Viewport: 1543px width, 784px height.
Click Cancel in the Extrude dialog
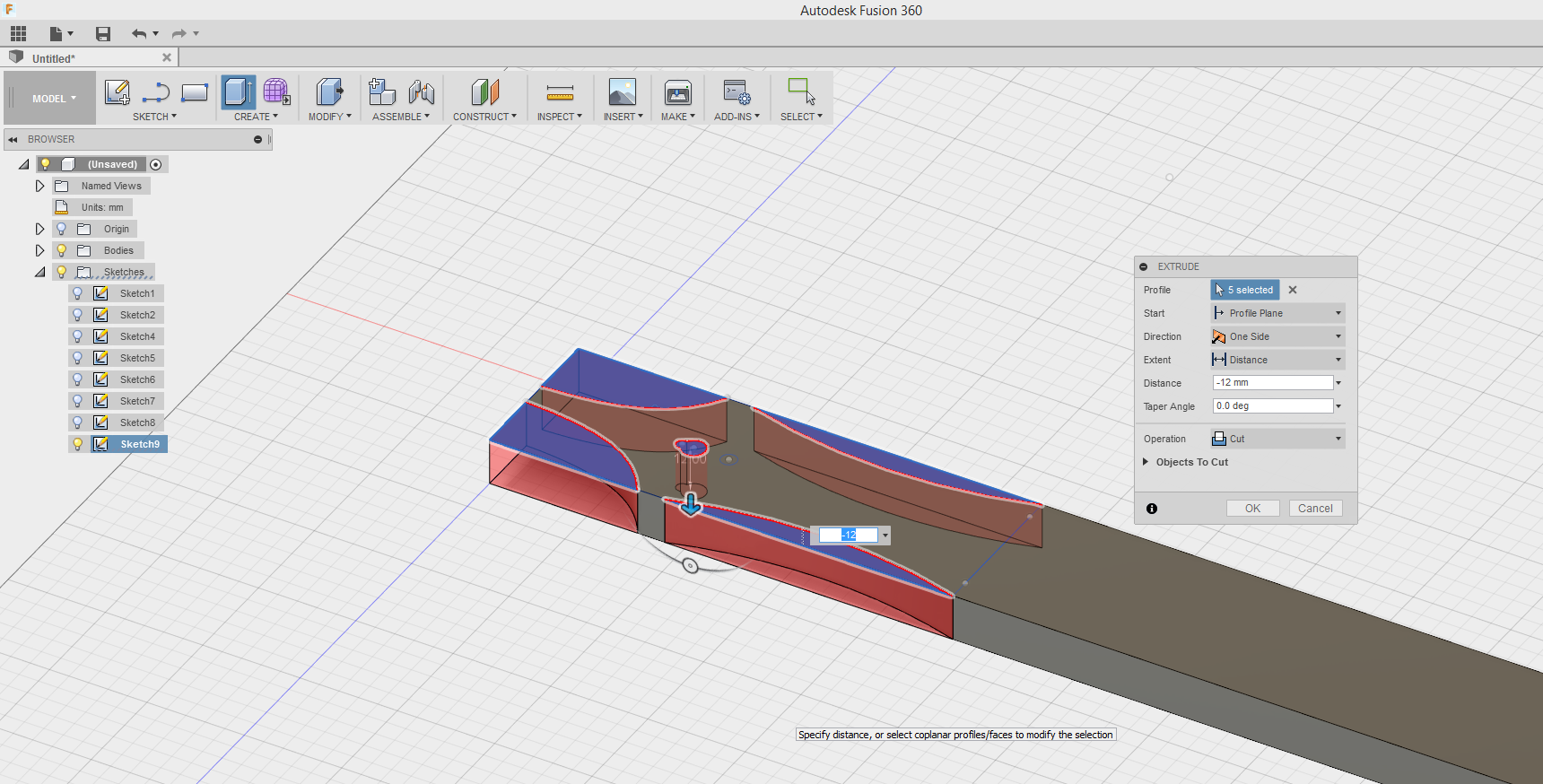(1315, 509)
